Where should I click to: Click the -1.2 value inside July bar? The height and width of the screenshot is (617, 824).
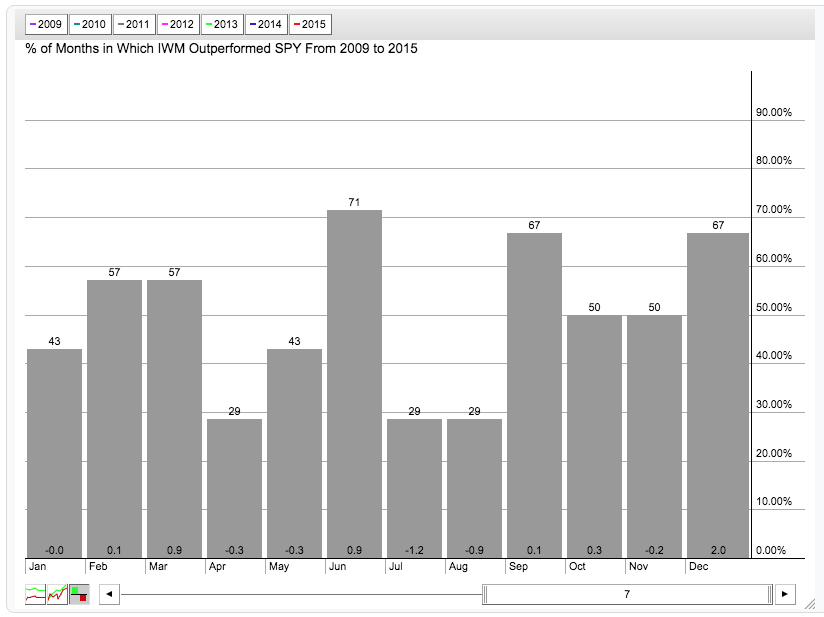point(414,550)
